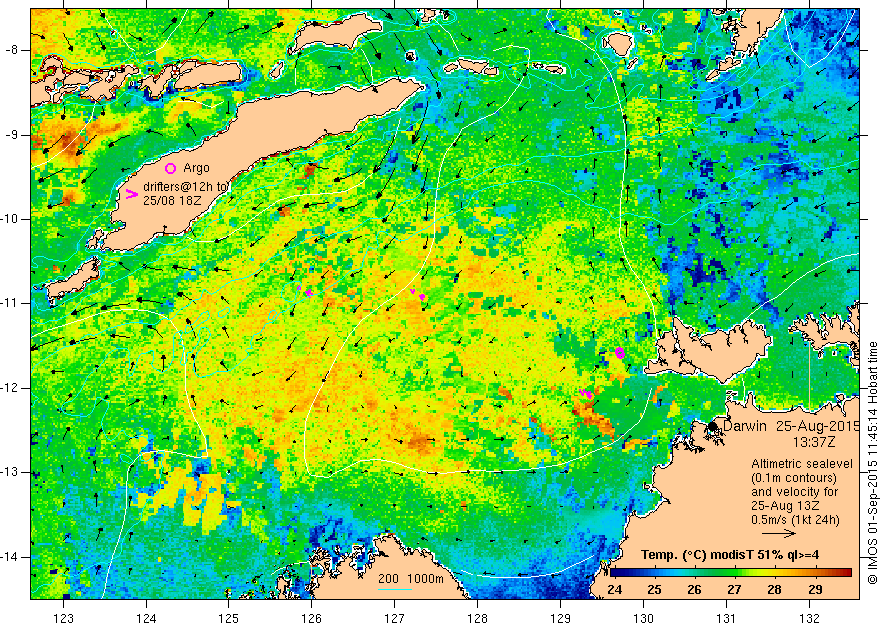Click the '200 1000m' depth legend text

pos(411,579)
